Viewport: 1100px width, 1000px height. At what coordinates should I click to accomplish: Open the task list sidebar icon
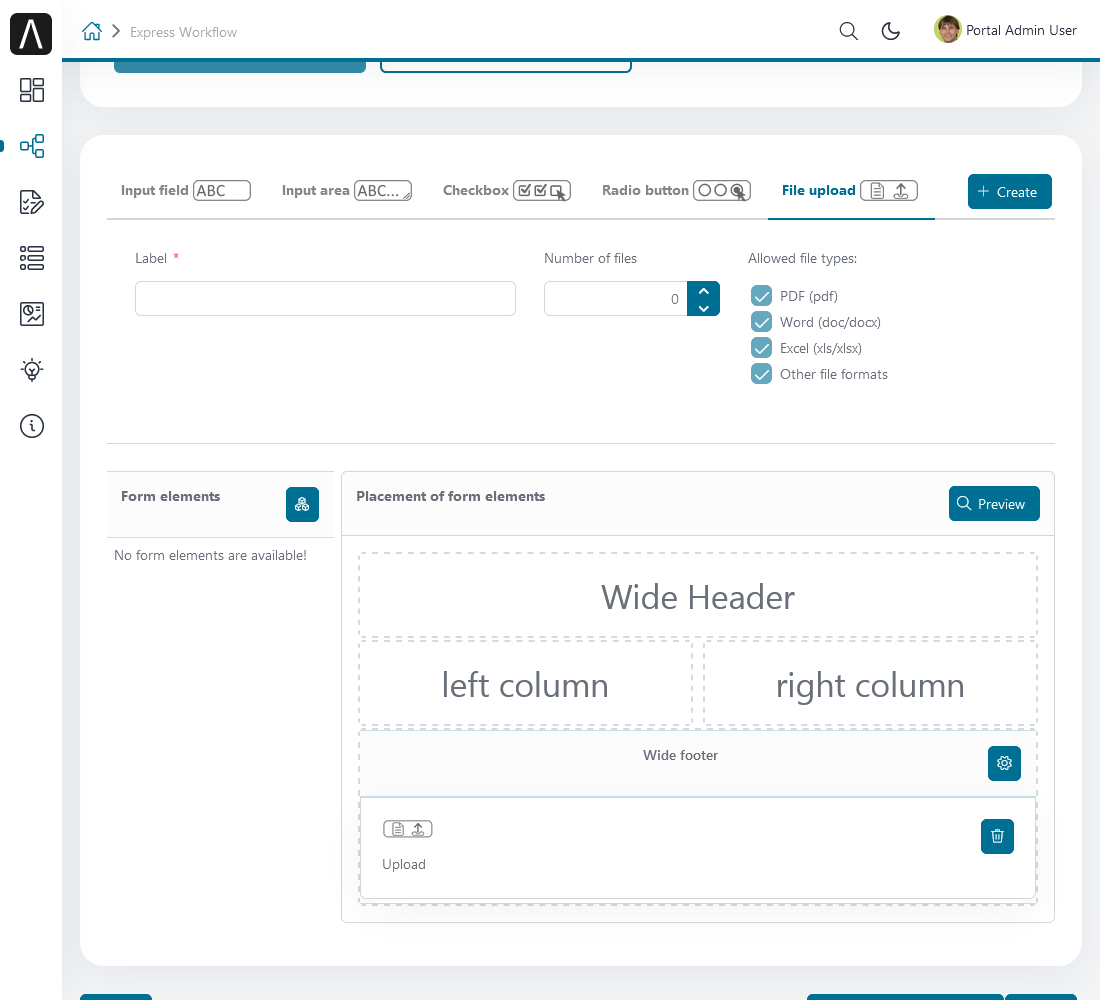[32, 258]
